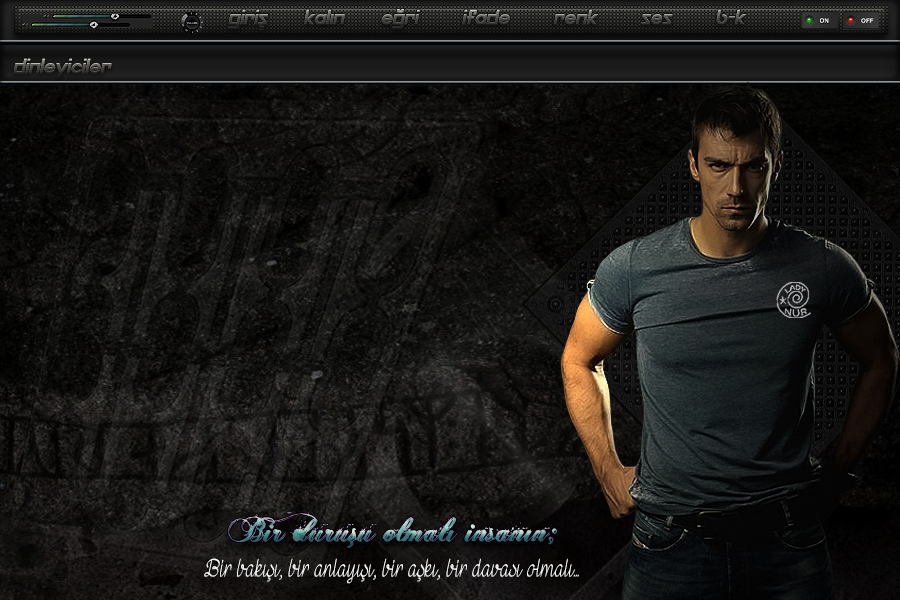Open the ifade emoticon menu
This screenshot has width=900, height=600.
click(x=486, y=18)
